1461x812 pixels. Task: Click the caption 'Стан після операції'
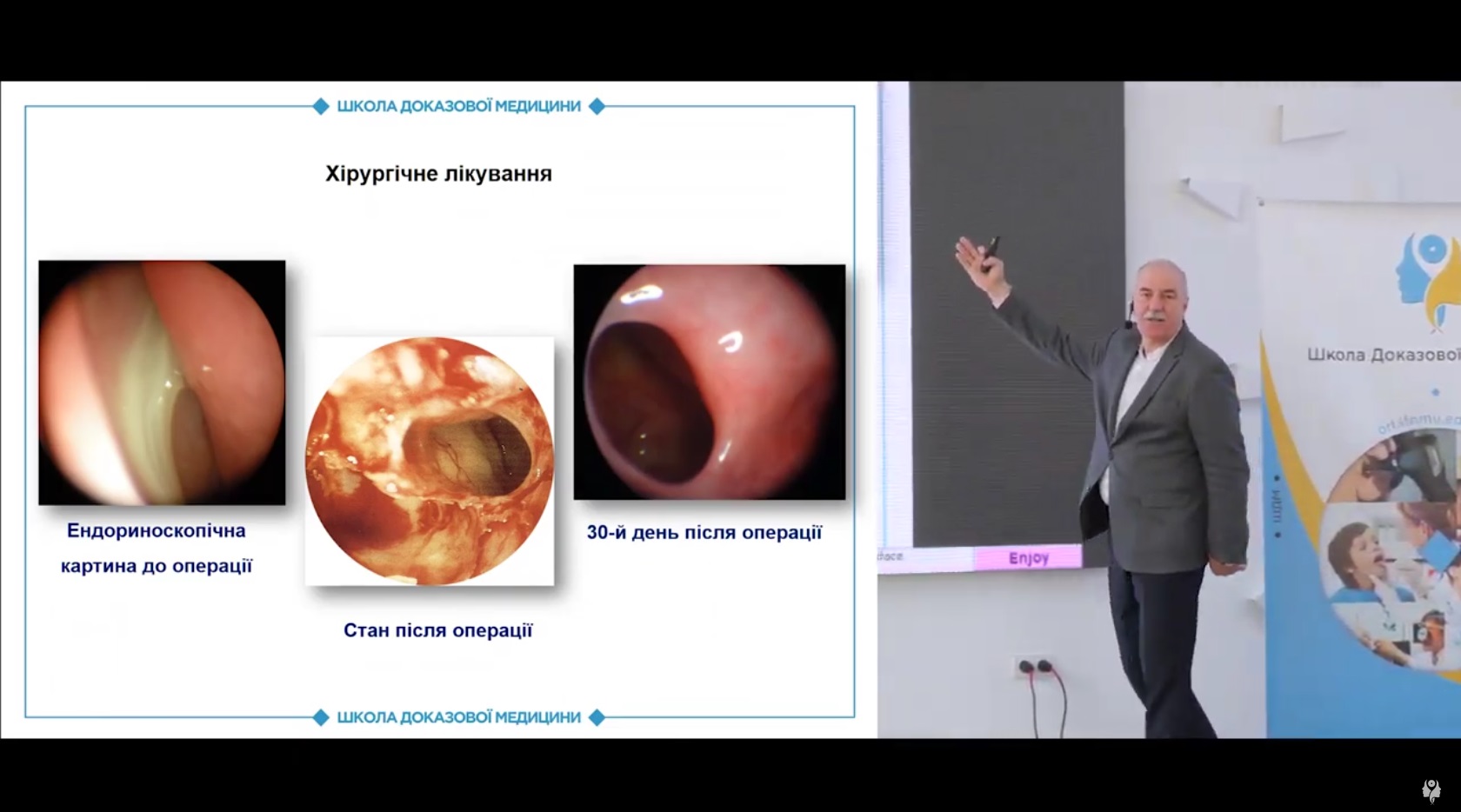[437, 630]
